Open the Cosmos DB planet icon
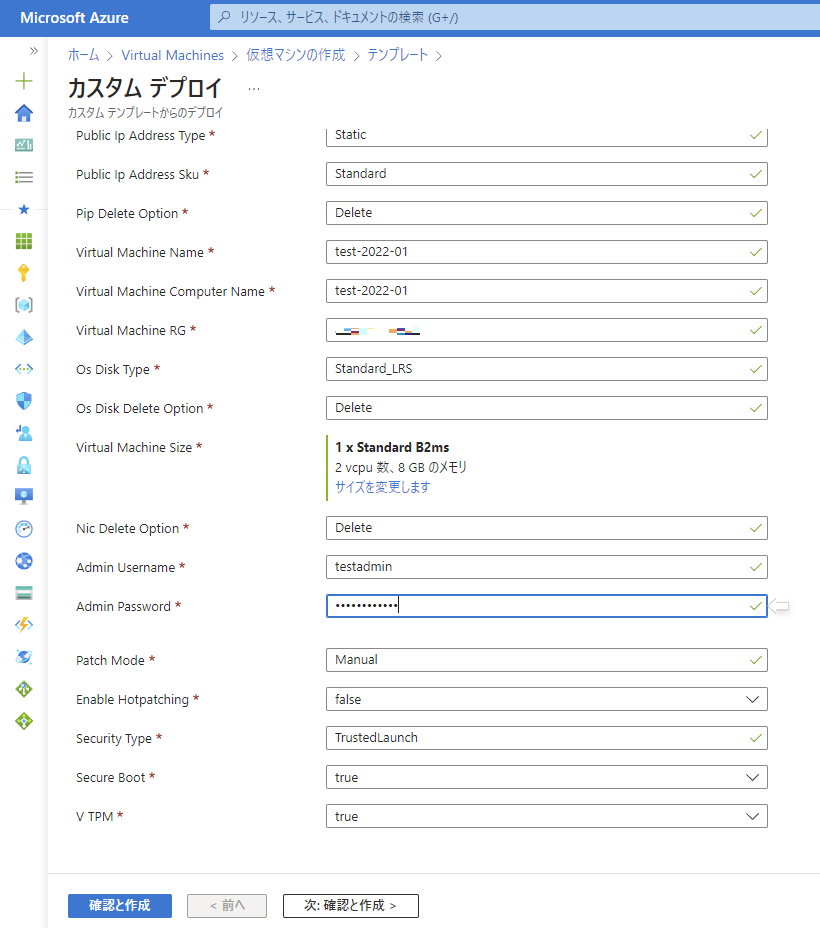 (x=24, y=657)
